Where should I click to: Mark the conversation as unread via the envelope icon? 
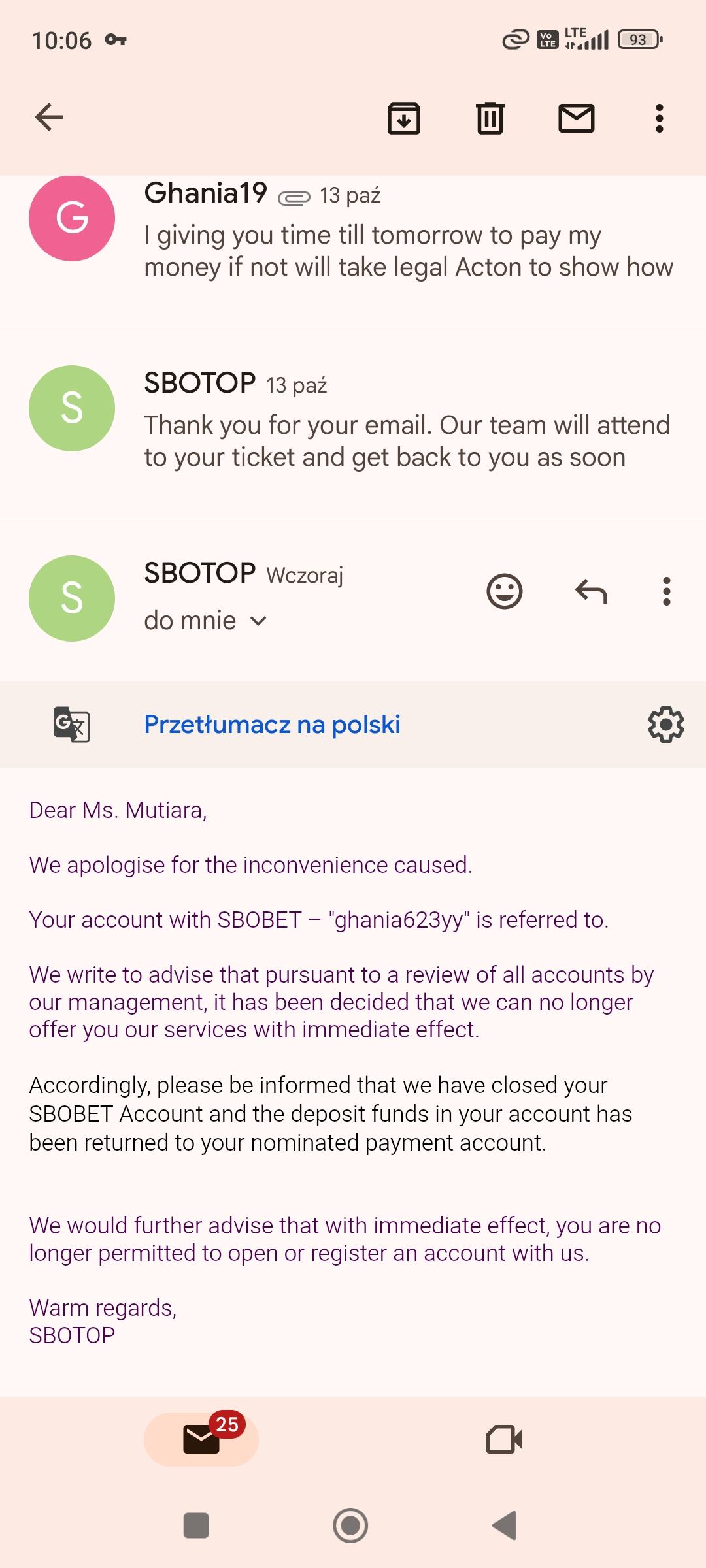click(577, 118)
